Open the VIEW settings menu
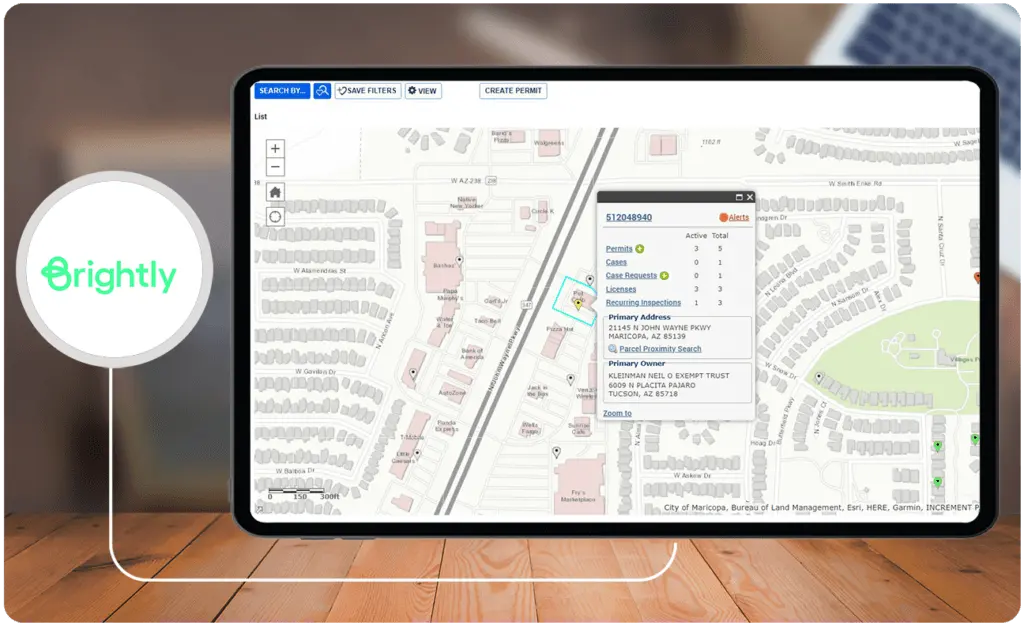This screenshot has height=626, width=1024. (423, 91)
